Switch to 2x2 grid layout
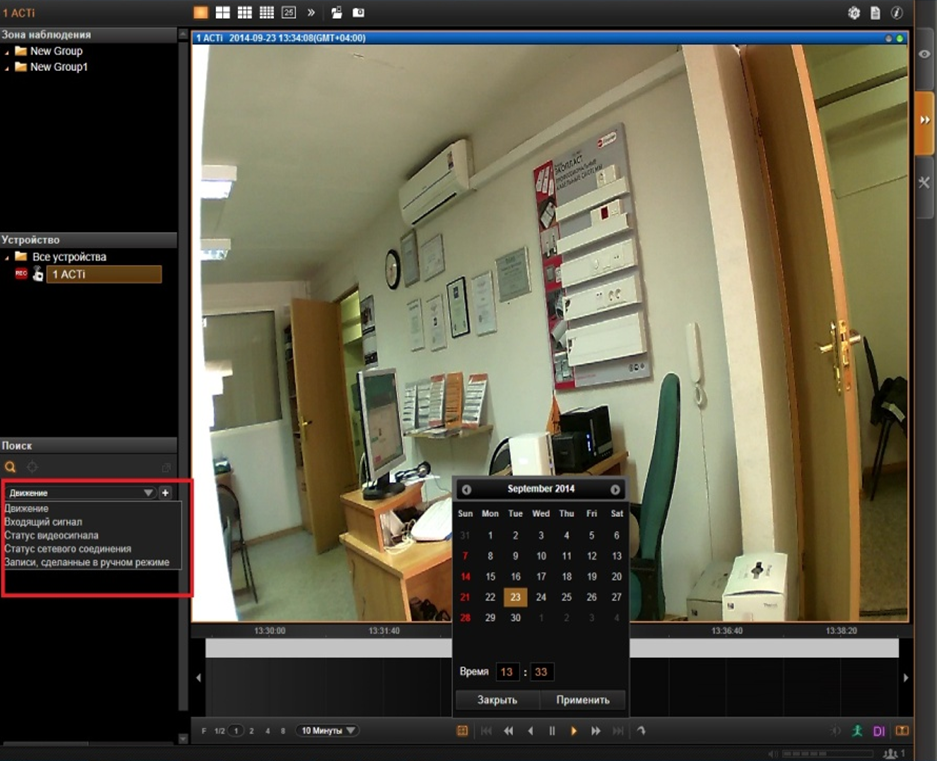Viewport: 945px width, 761px height. [223, 13]
